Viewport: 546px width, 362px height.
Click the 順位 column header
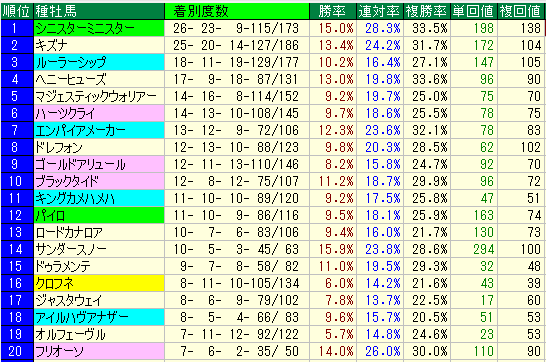(x=17, y=11)
